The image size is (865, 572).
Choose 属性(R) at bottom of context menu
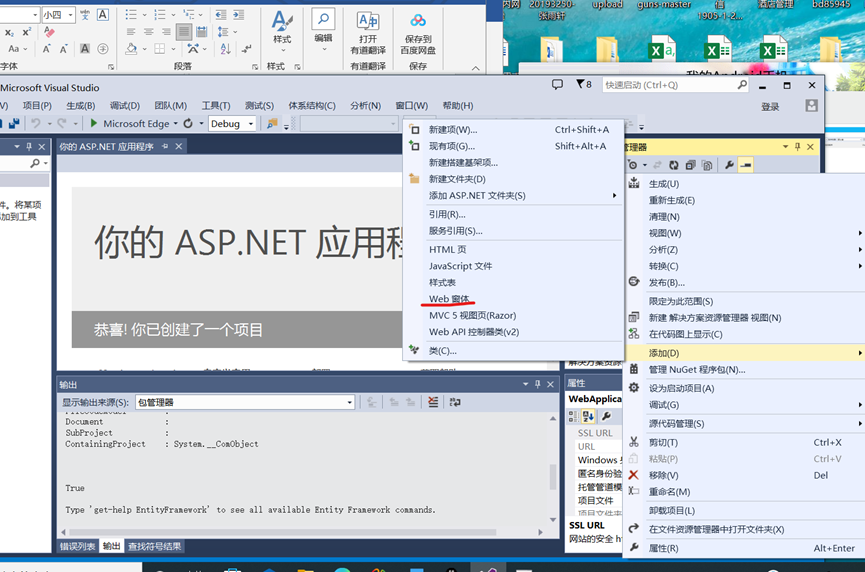click(745, 548)
